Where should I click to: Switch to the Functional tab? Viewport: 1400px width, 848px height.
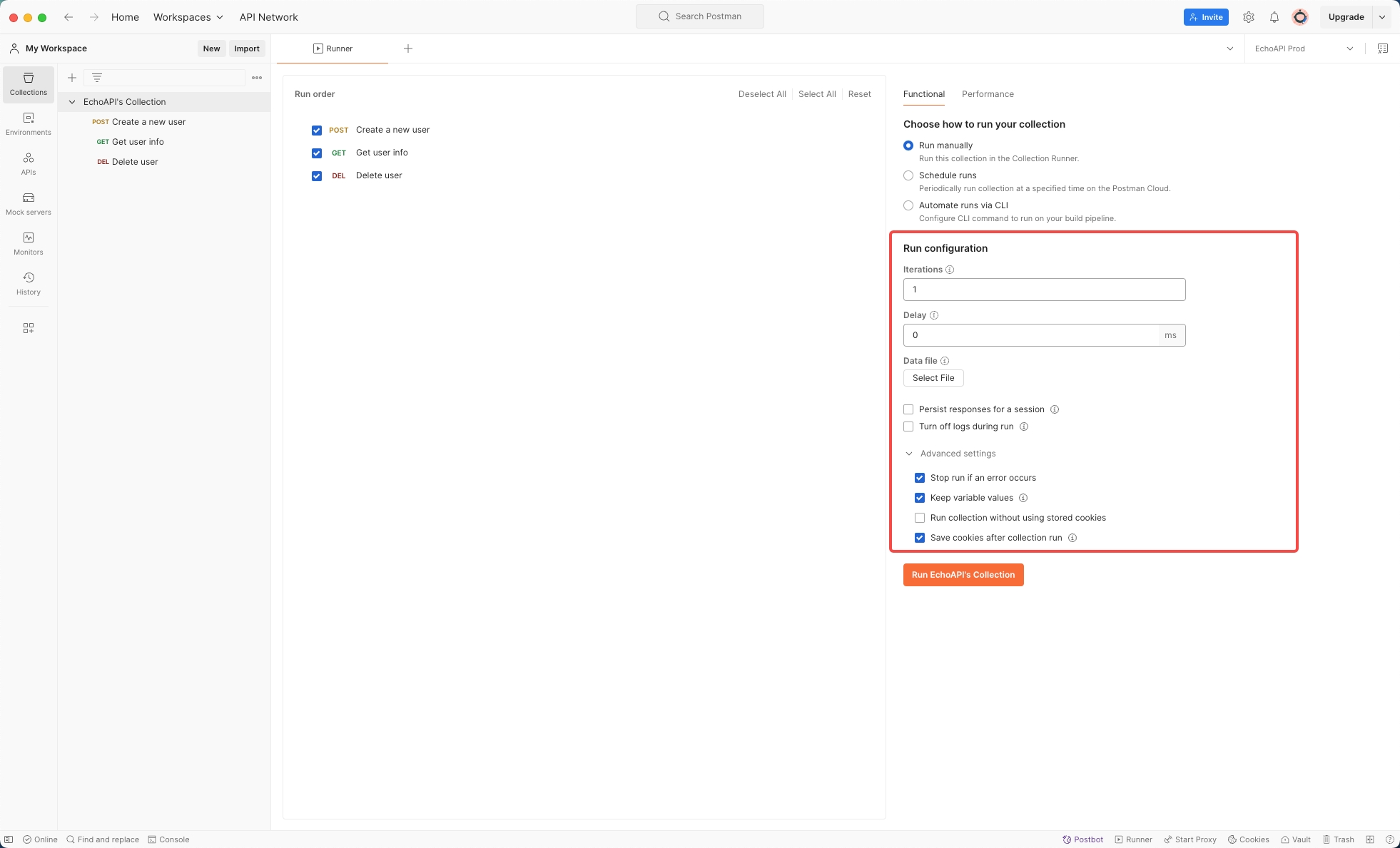coord(924,94)
